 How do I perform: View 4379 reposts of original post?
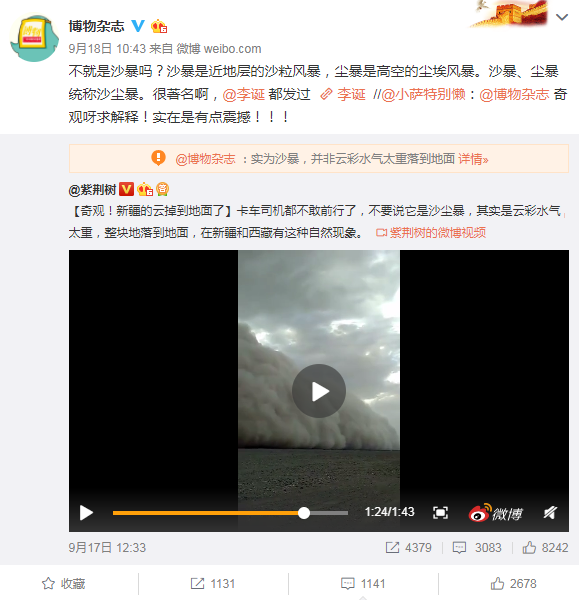click(408, 548)
